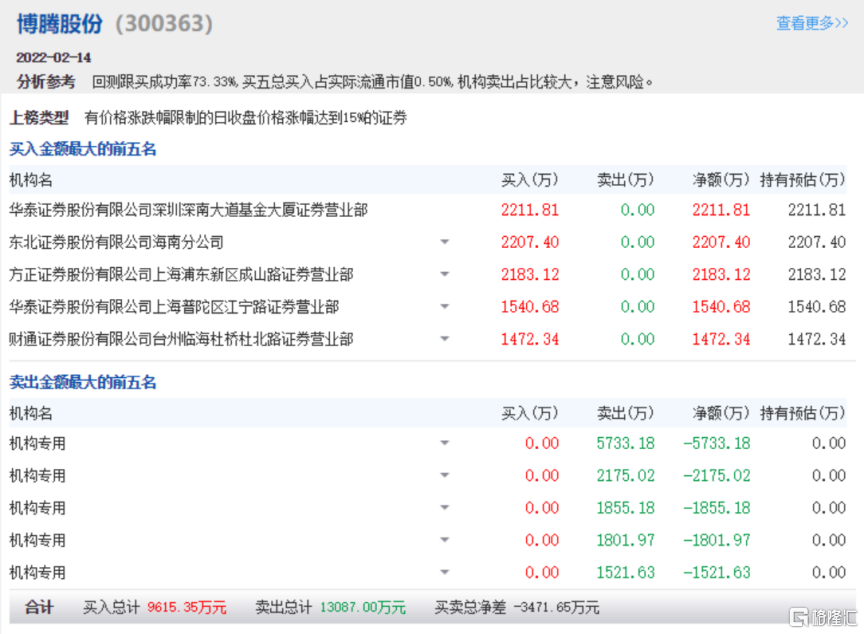Image resolution: width=864 pixels, height=634 pixels.
Task: Click 买入(万) header in the buy table
Action: 530,180
